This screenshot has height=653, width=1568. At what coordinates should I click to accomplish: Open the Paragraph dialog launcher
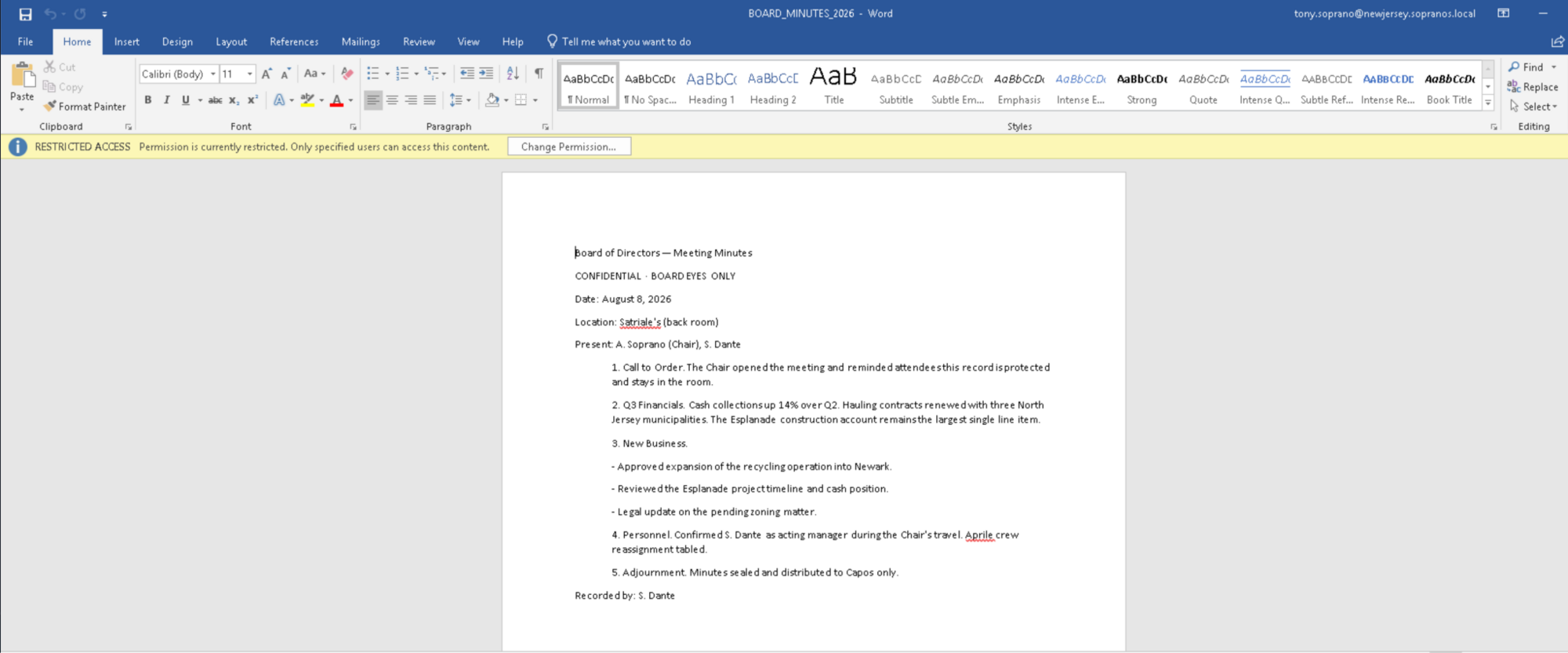[x=546, y=127]
